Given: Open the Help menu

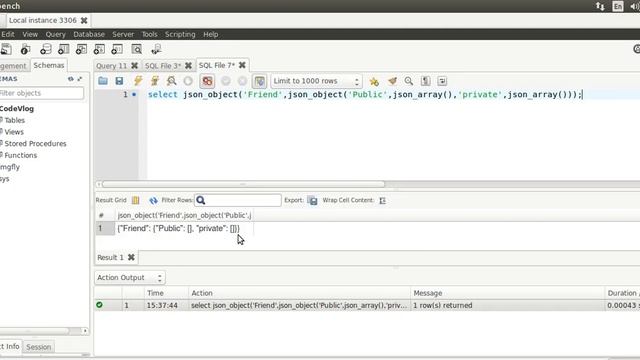Looking at the screenshot, I should pyautogui.click(x=211, y=34).
